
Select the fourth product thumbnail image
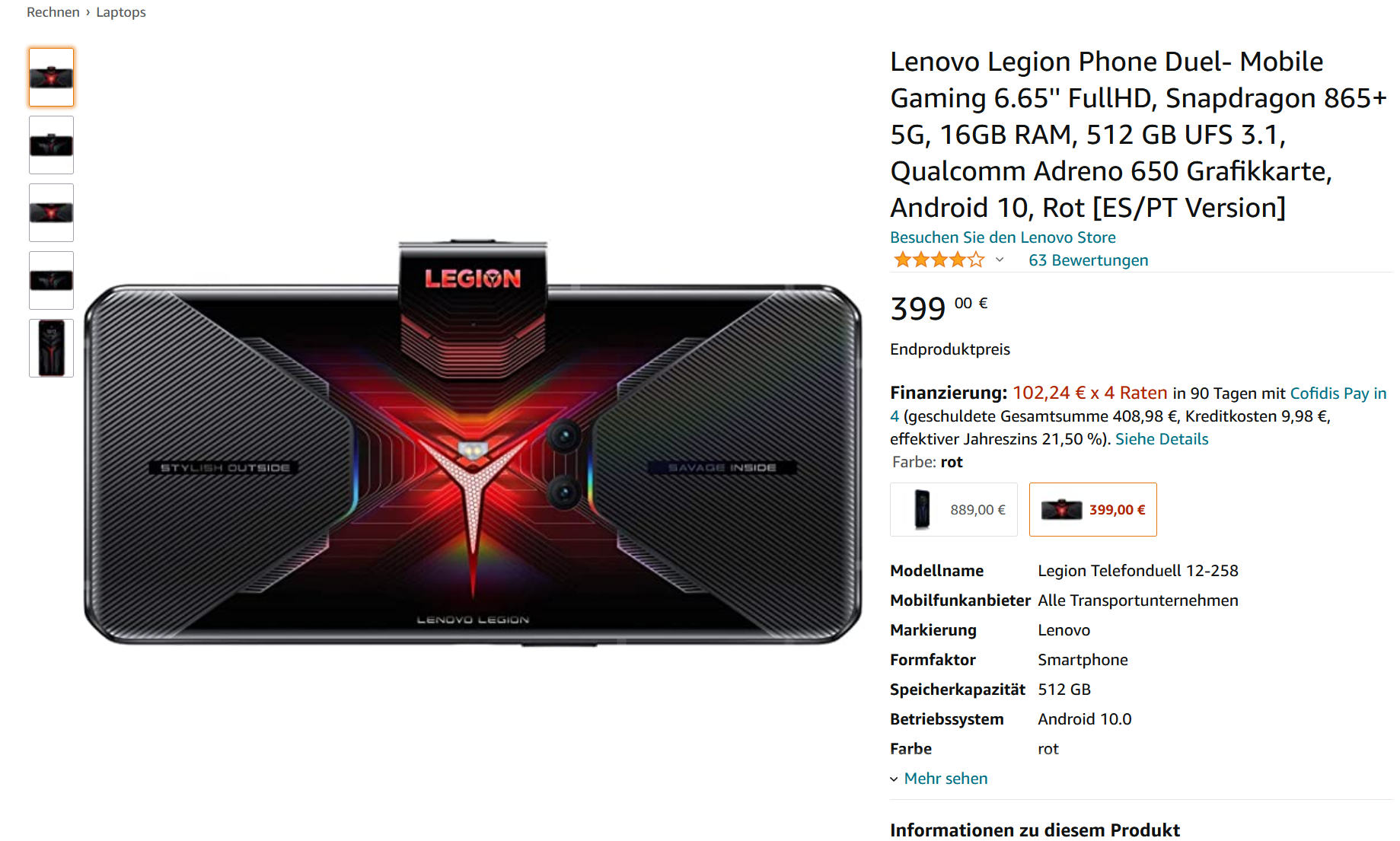[51, 280]
